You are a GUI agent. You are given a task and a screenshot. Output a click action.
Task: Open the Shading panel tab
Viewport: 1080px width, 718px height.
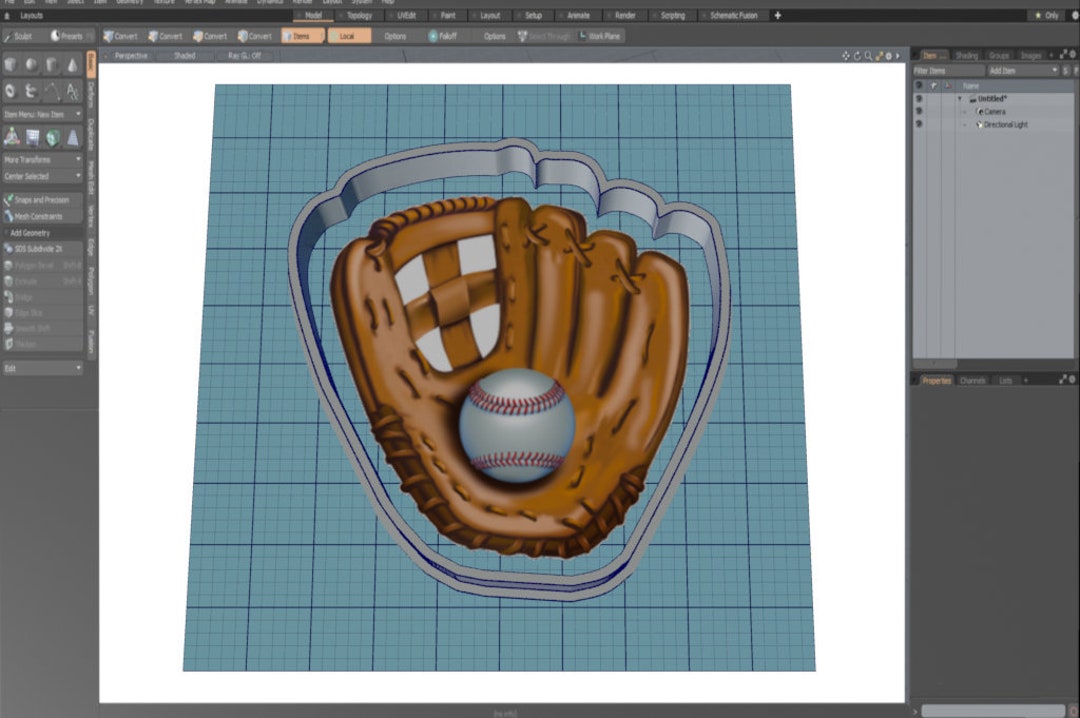coord(965,55)
